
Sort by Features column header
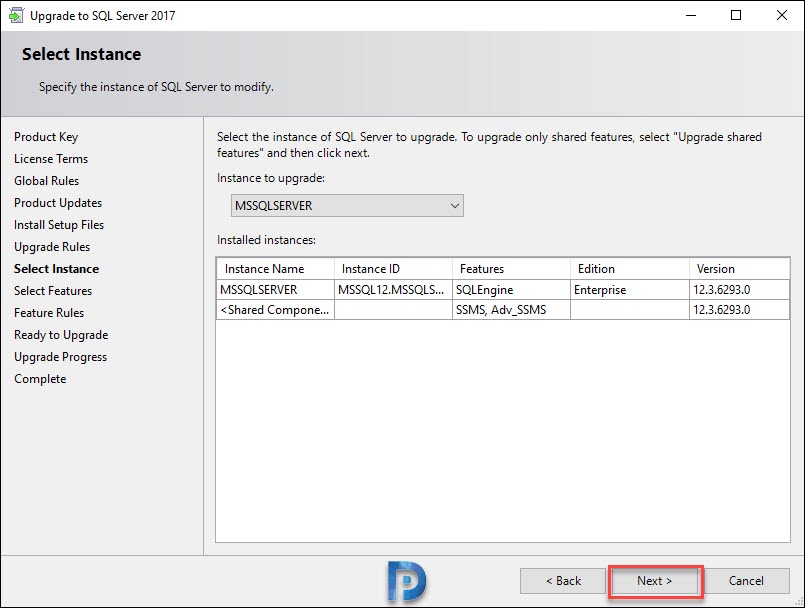click(x=511, y=269)
